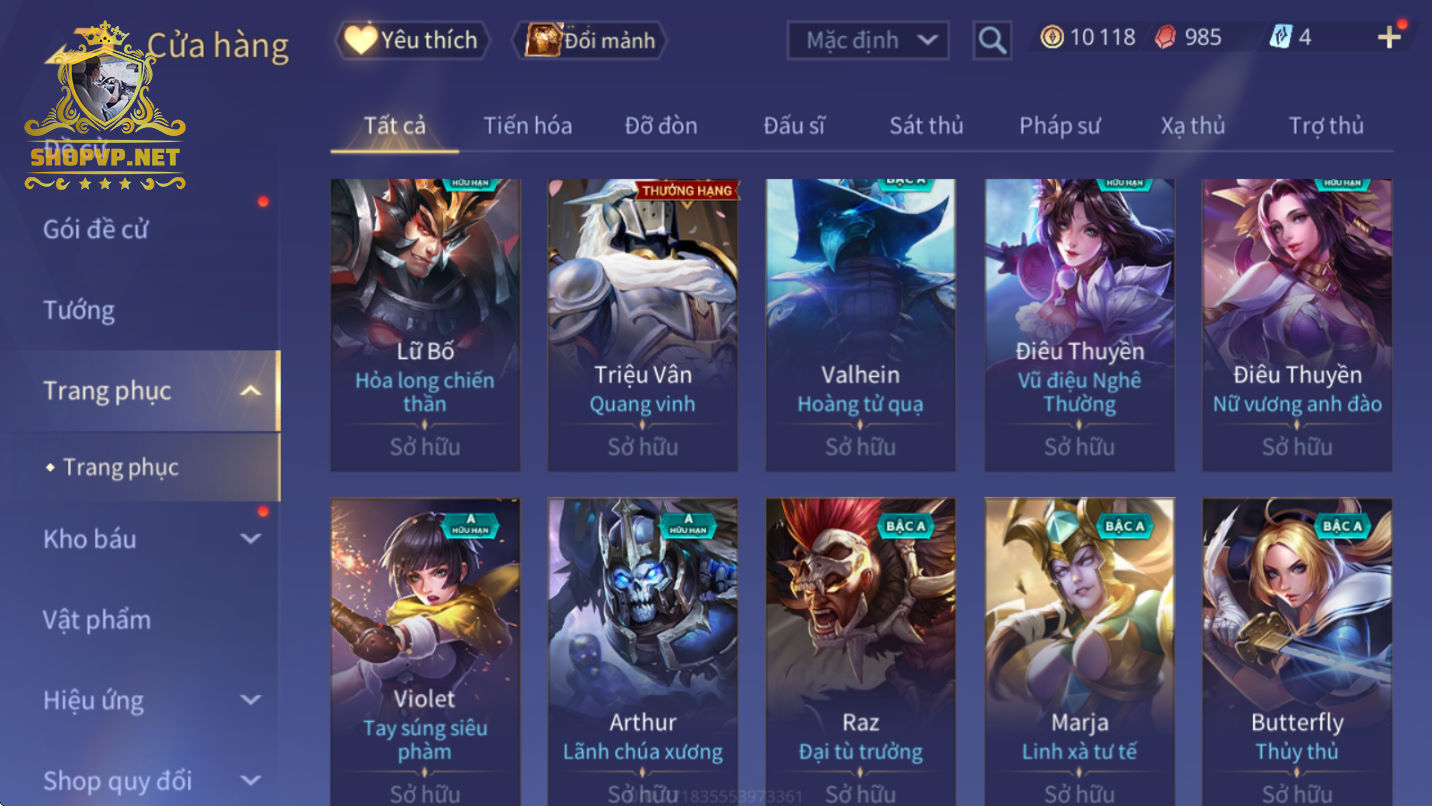Open Gói đề cử in the sidebar
The height and width of the screenshot is (806, 1432).
(95, 229)
